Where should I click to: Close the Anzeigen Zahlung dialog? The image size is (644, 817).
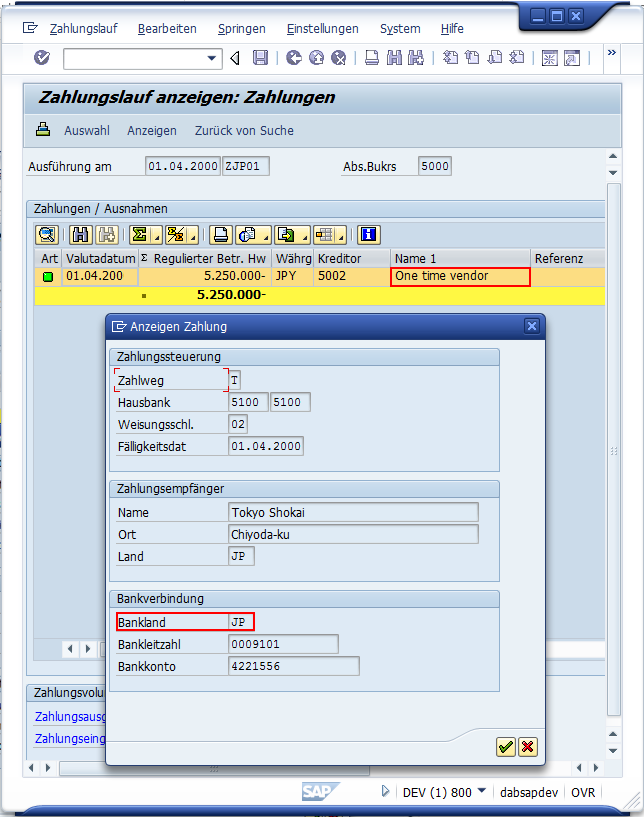tap(531, 326)
